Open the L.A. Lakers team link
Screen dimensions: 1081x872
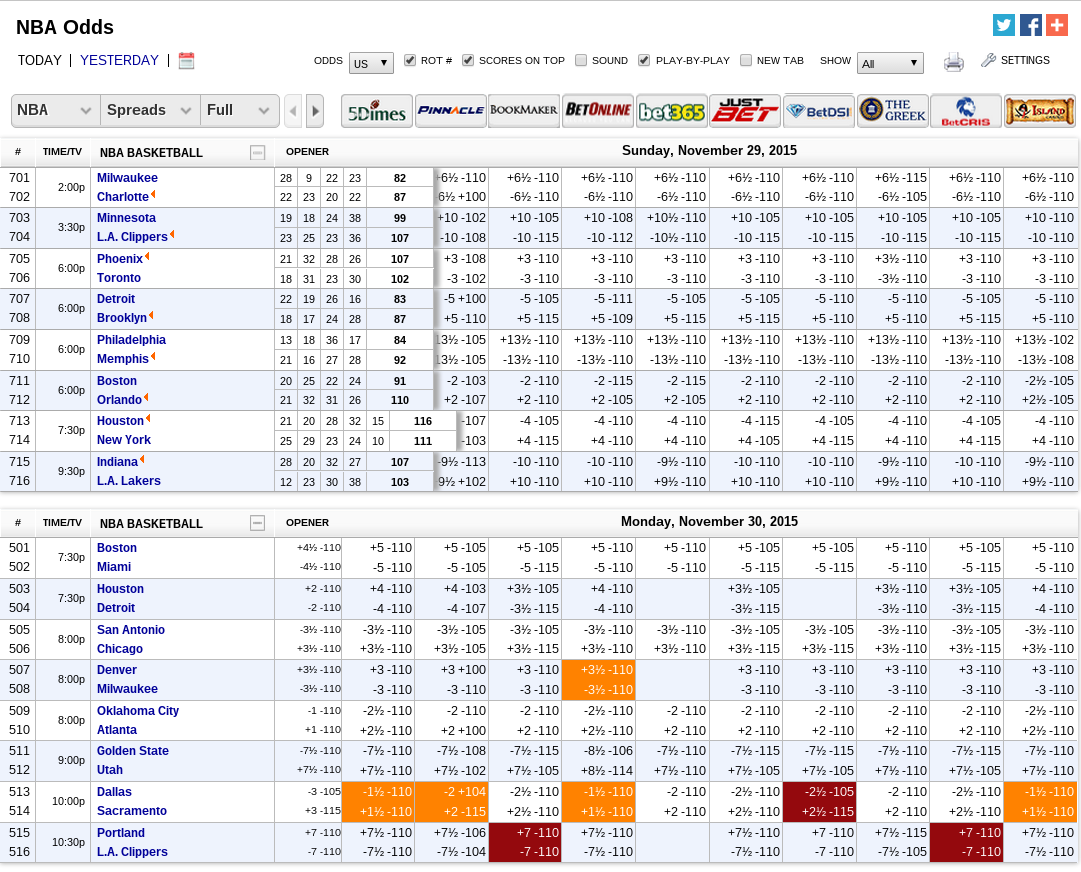pyautogui.click(x=128, y=480)
